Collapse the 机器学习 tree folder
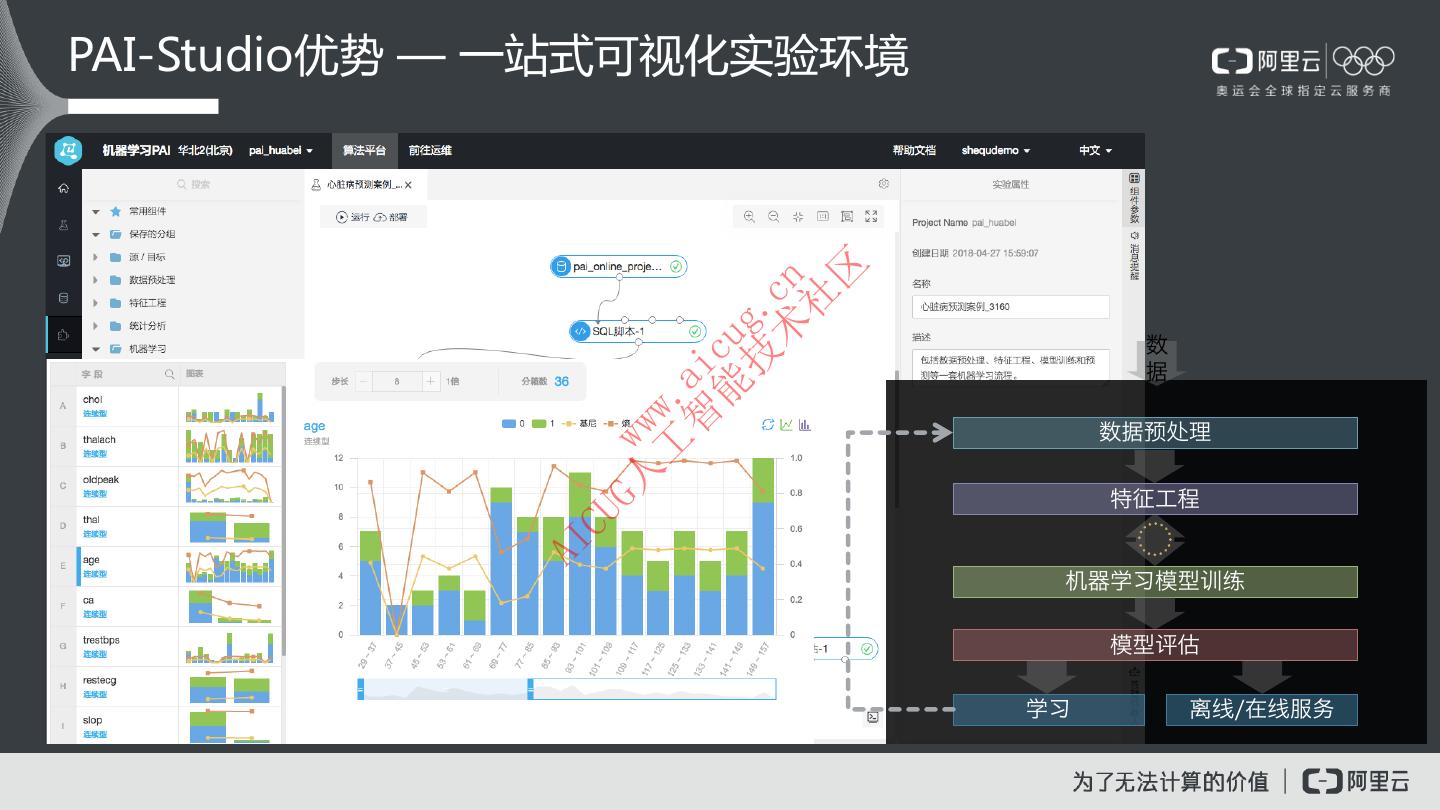The image size is (1440, 810). (96, 350)
